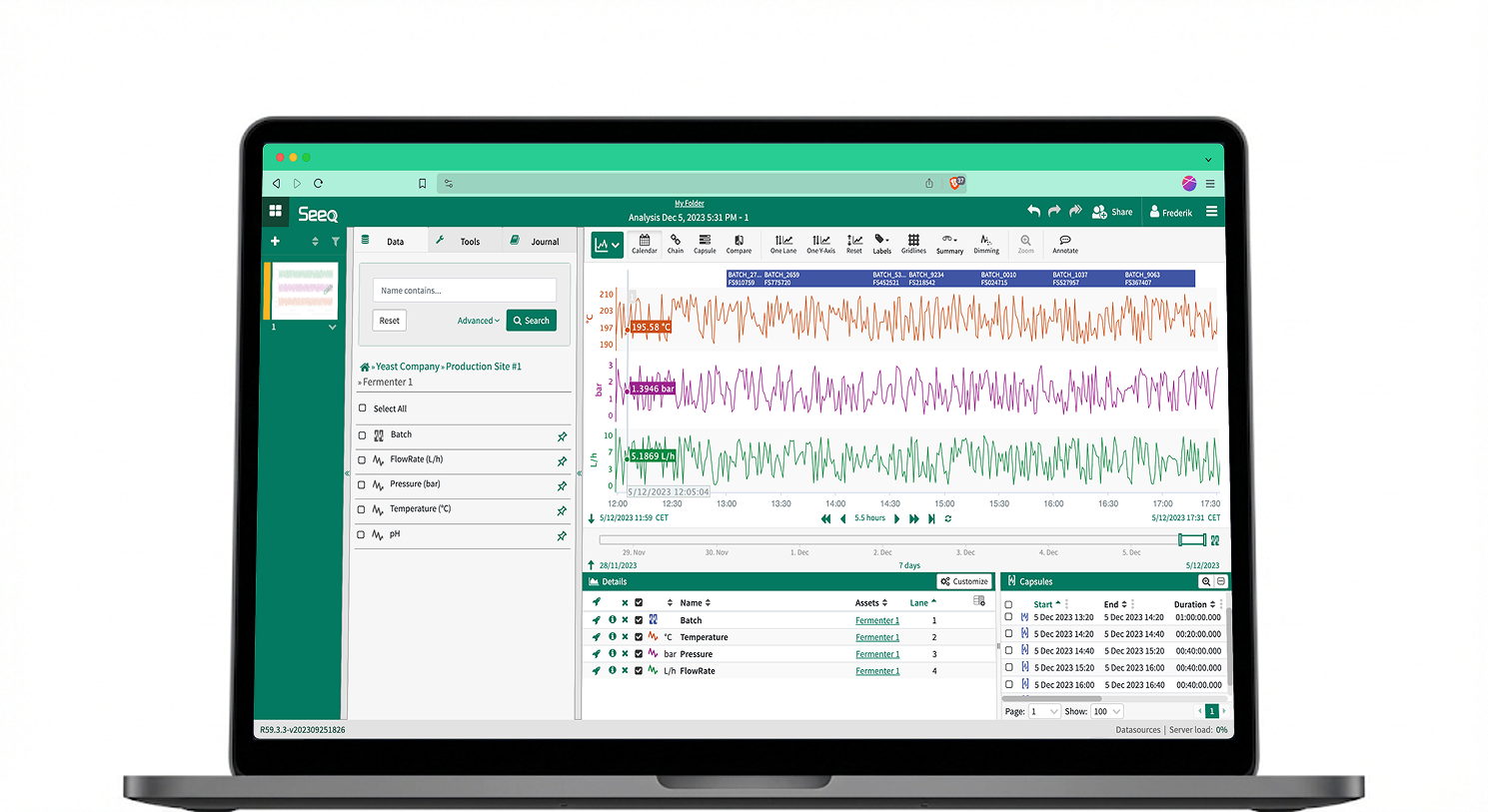Pin the Temperature (°C) signal
Screen dimensions: 1488x812
(x=562, y=510)
